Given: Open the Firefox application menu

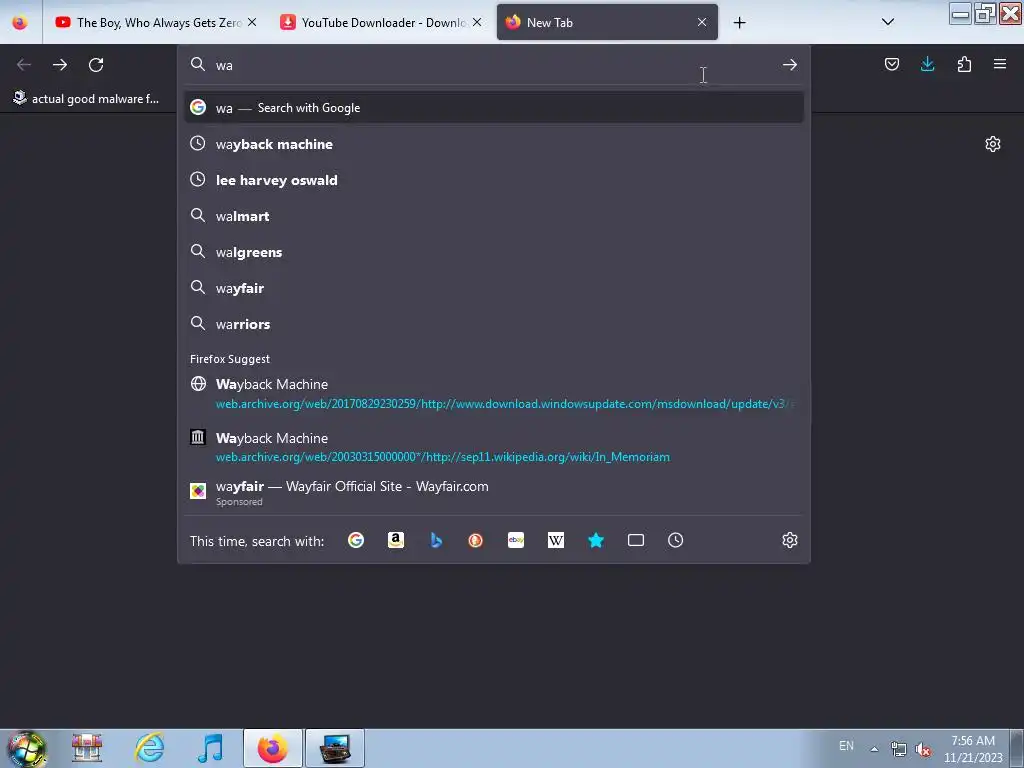Looking at the screenshot, I should [999, 64].
